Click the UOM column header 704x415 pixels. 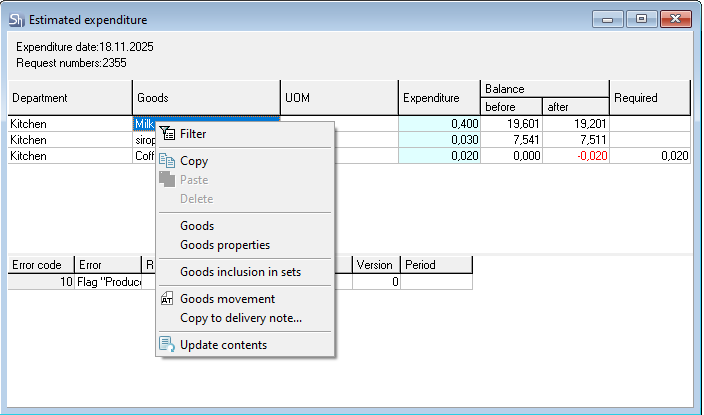[x=339, y=98]
